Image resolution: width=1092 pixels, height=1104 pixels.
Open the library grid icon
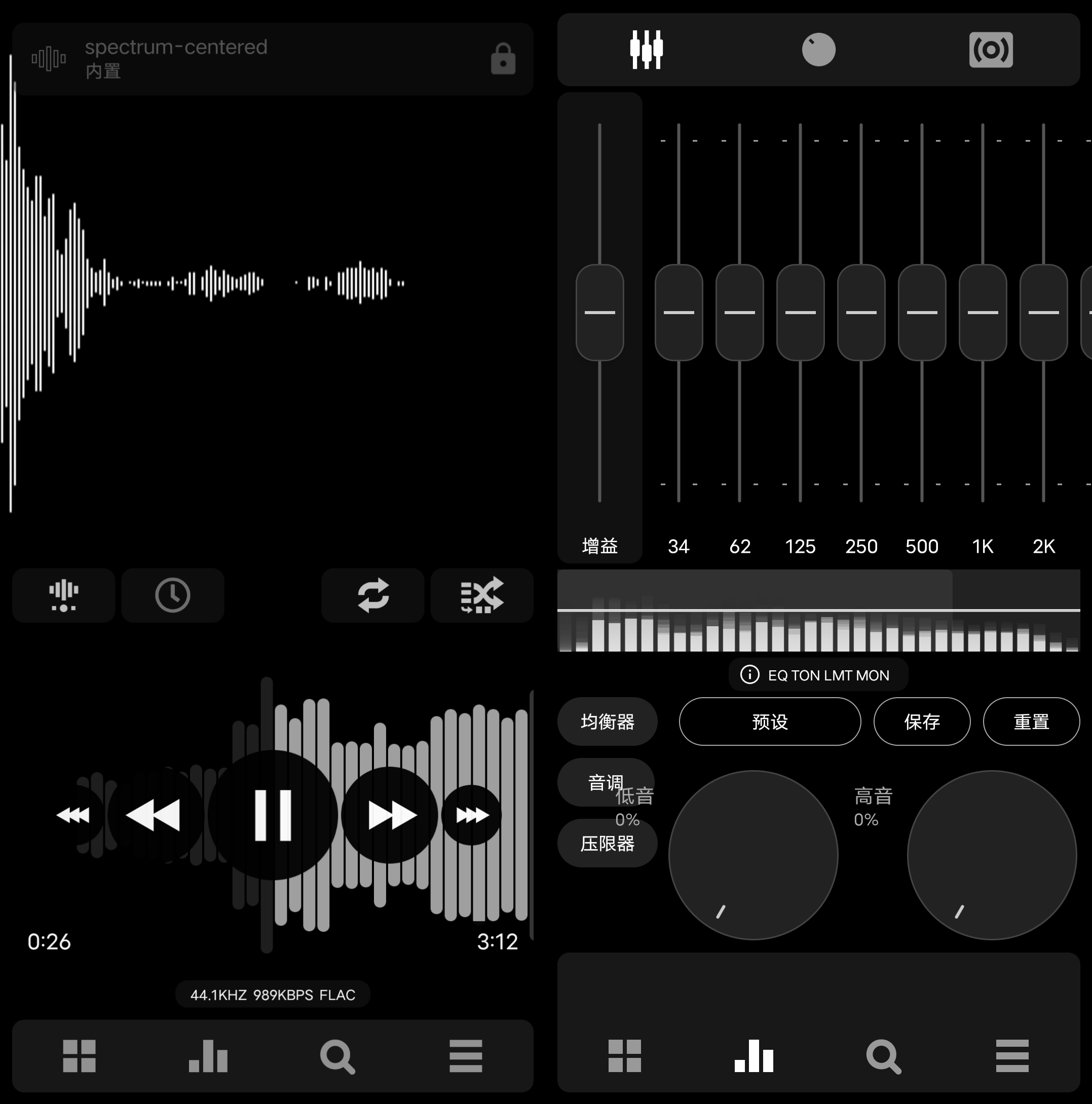coord(79,1056)
